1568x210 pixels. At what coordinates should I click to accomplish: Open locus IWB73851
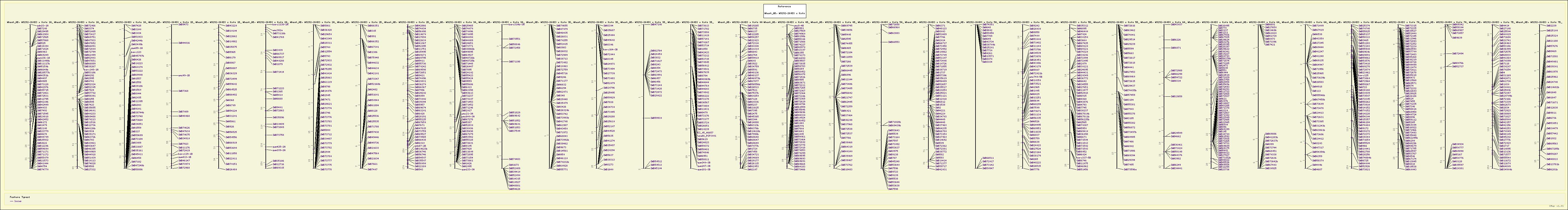[x=514, y=38]
